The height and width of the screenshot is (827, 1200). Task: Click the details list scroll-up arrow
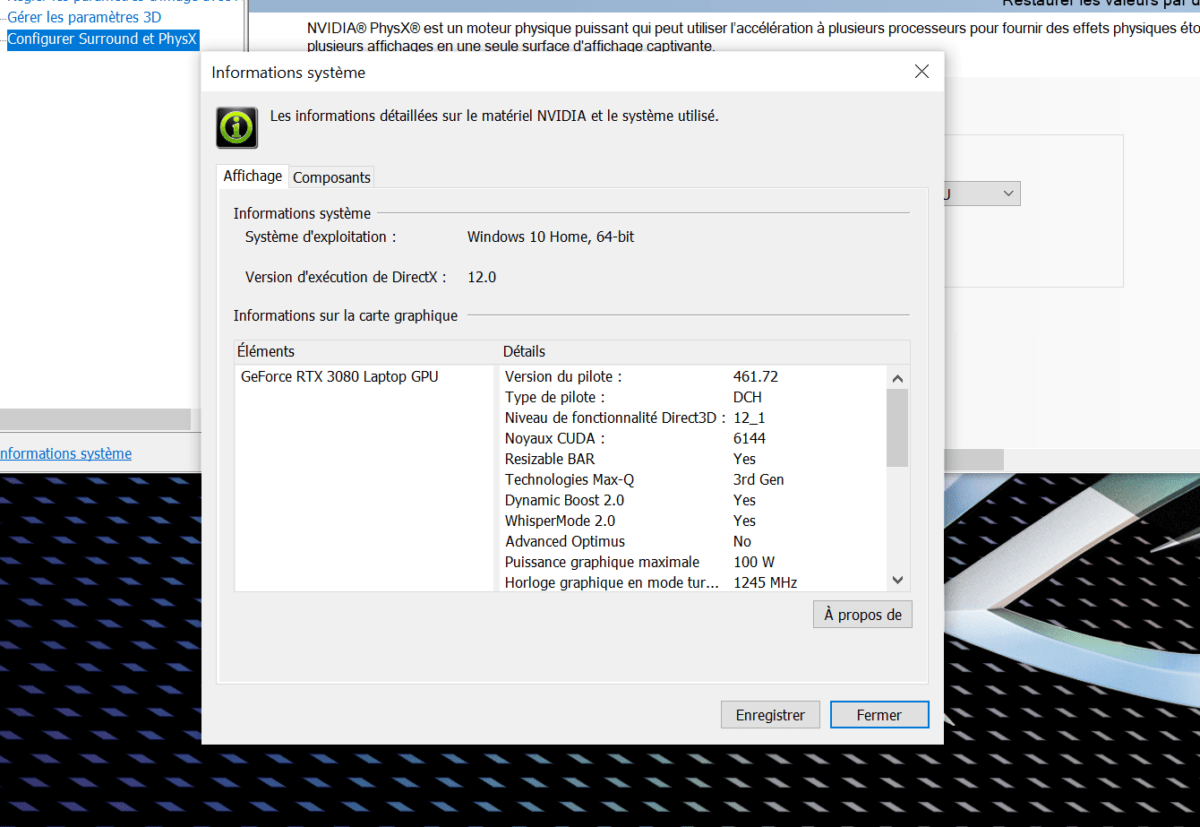897,378
